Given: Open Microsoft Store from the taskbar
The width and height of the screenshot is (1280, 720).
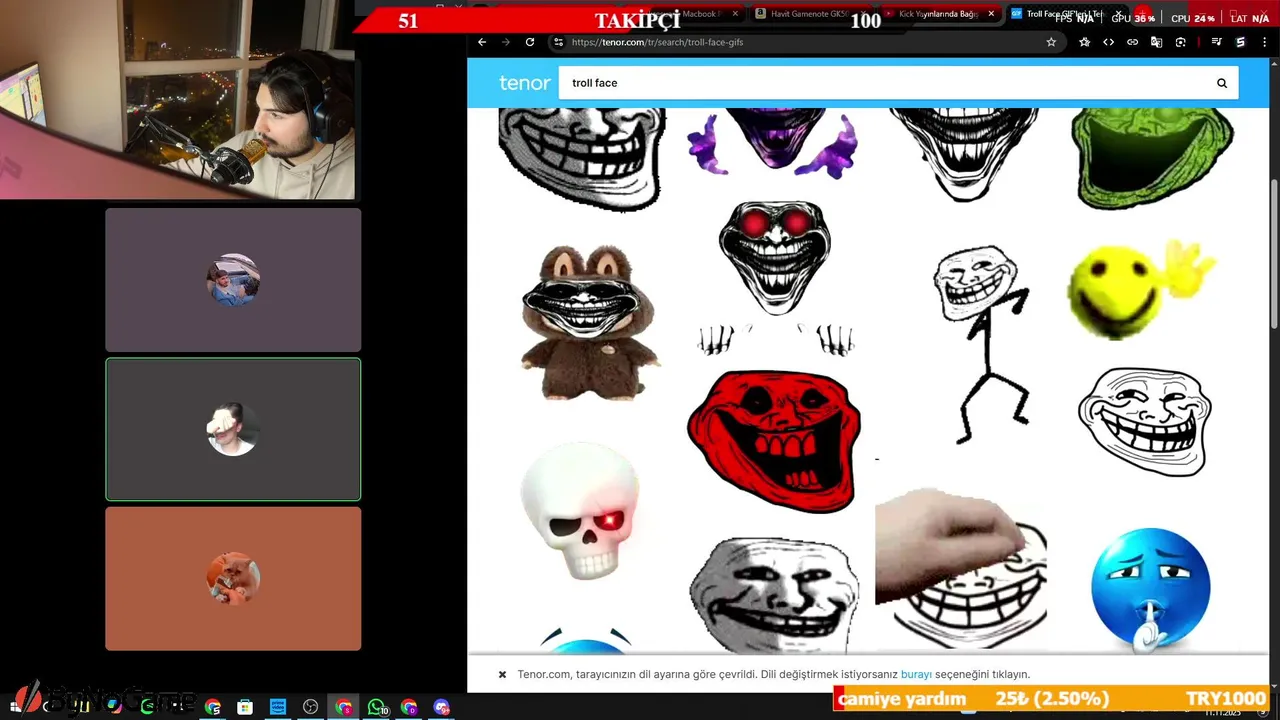Looking at the screenshot, I should [245, 707].
